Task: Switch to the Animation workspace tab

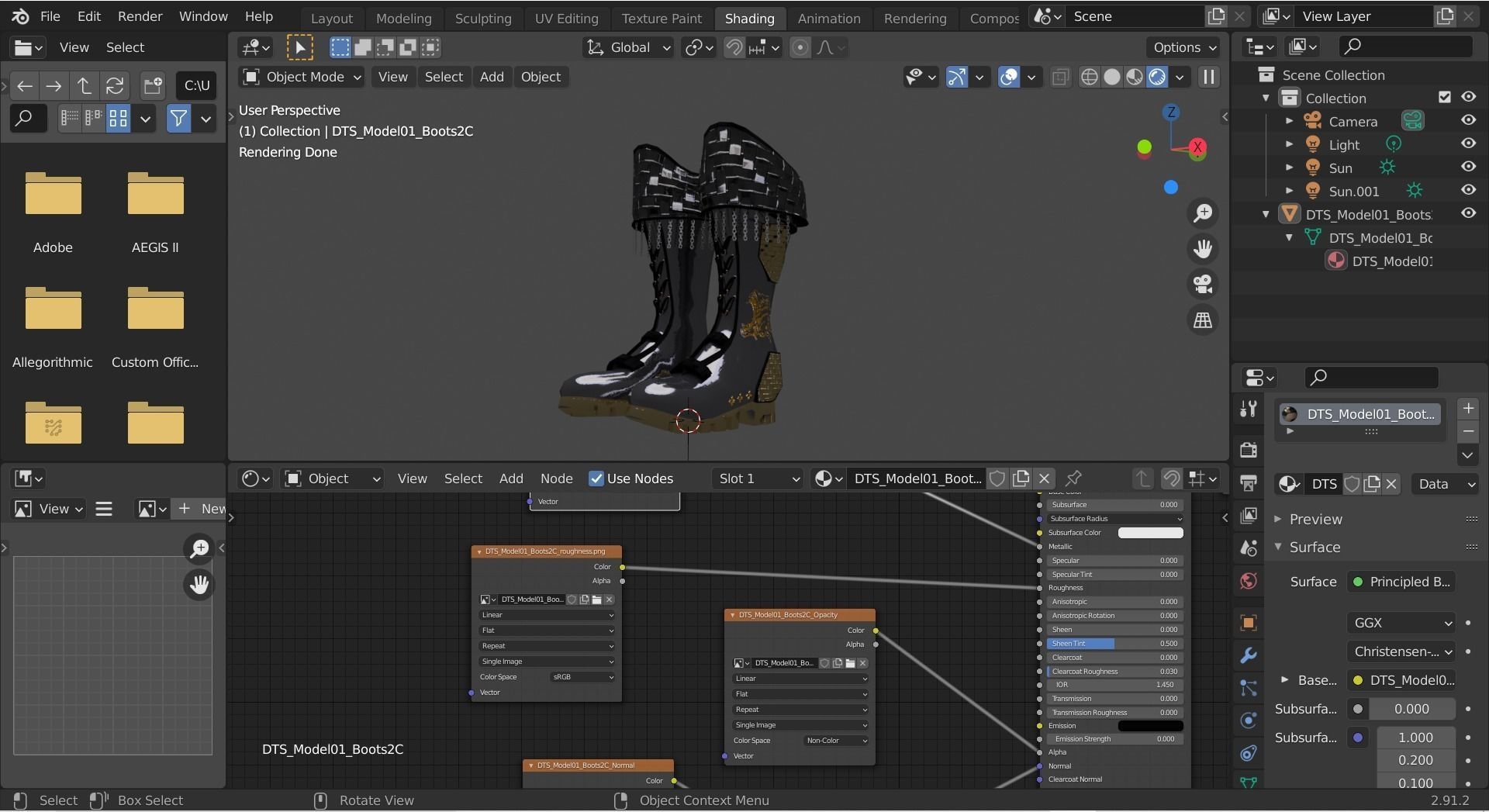Action: point(828,18)
